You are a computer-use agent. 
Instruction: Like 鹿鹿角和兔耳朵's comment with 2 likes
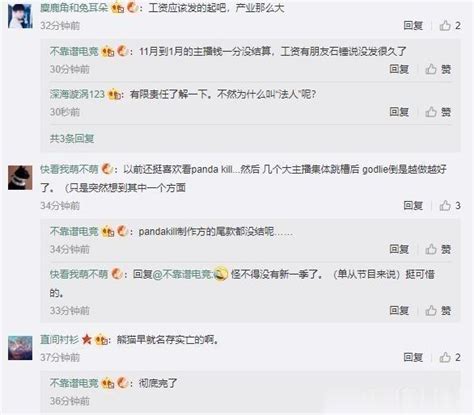(450, 25)
